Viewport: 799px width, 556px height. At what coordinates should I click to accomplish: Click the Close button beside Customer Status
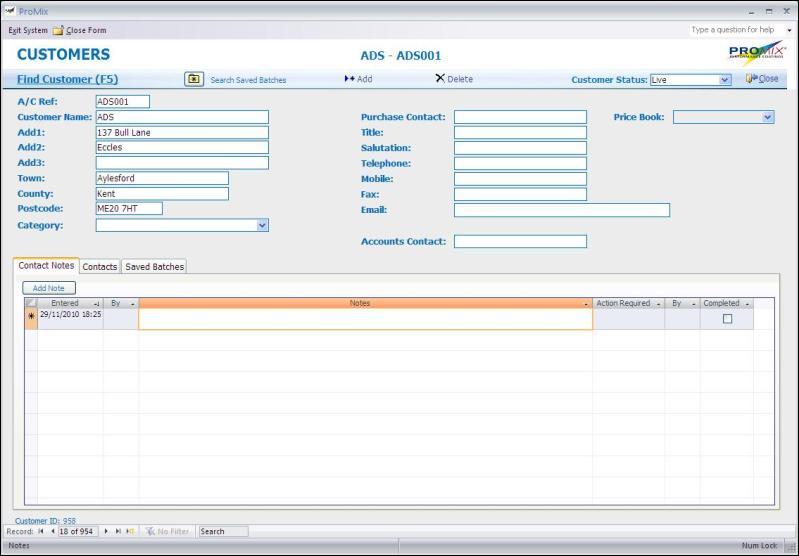(x=762, y=79)
